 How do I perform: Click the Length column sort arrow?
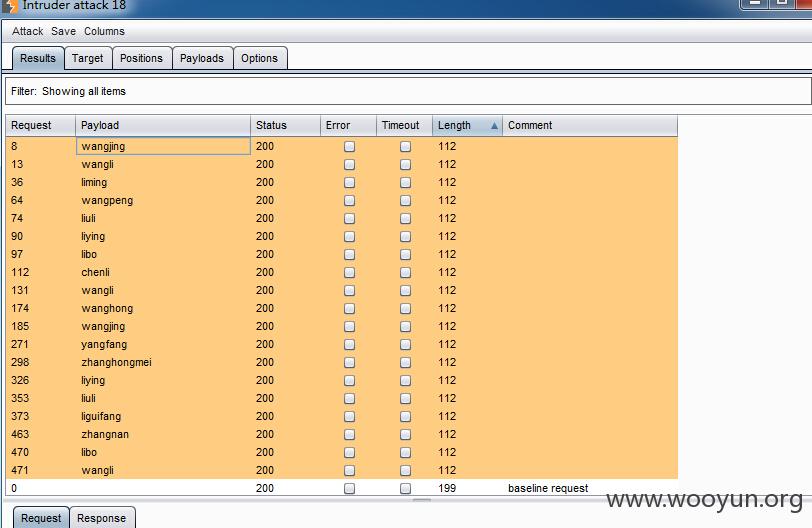[x=494, y=125]
